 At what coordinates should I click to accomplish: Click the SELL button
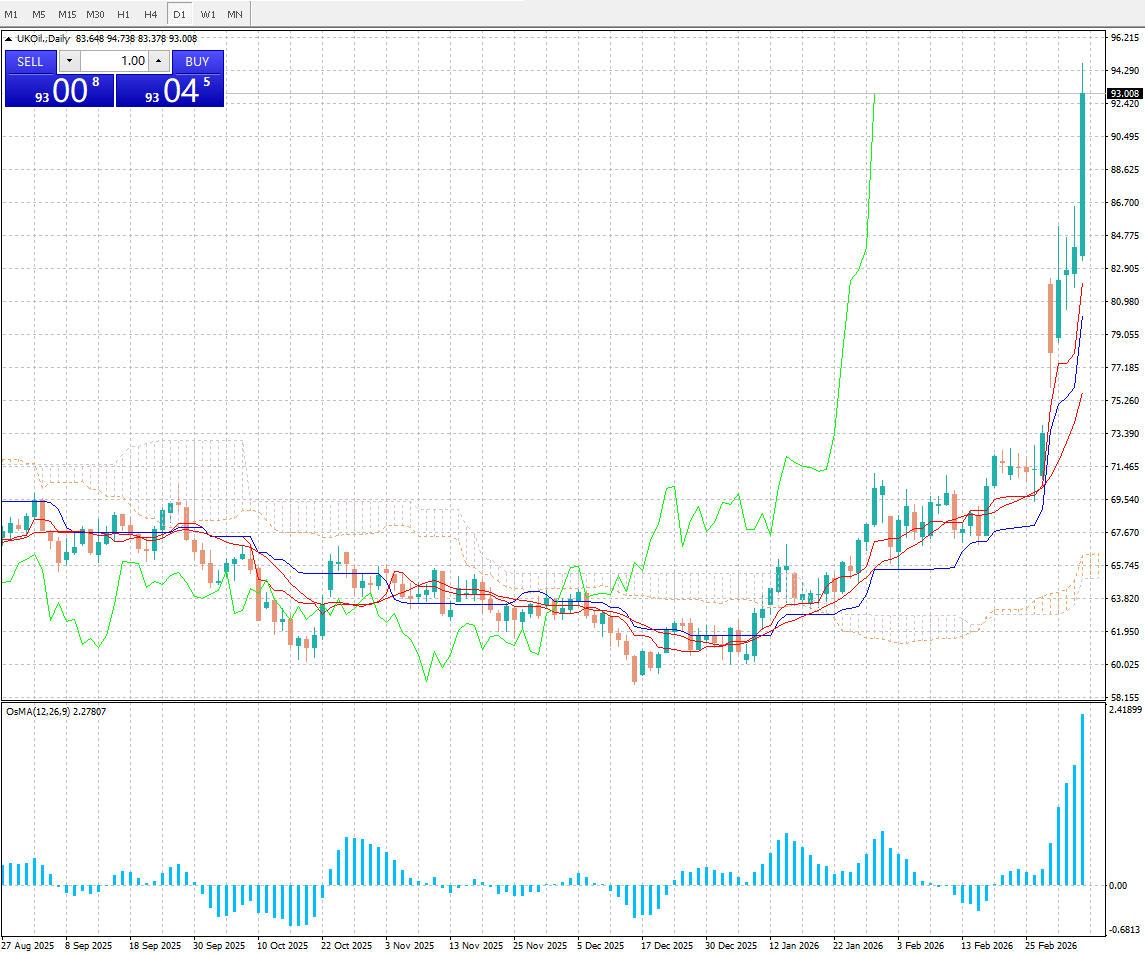30,61
